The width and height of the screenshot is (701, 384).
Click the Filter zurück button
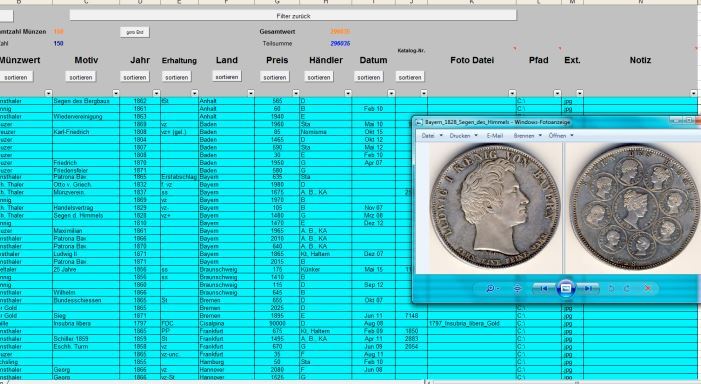pos(293,16)
